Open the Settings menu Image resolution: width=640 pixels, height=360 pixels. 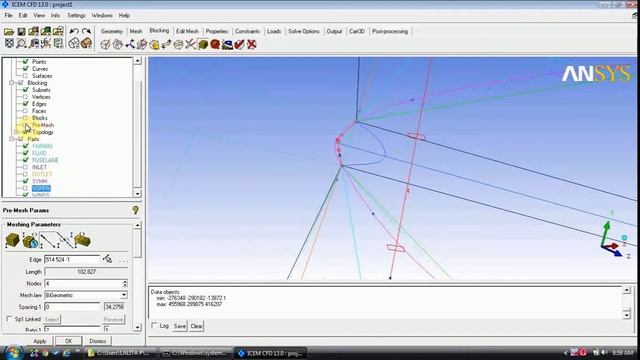(x=76, y=16)
